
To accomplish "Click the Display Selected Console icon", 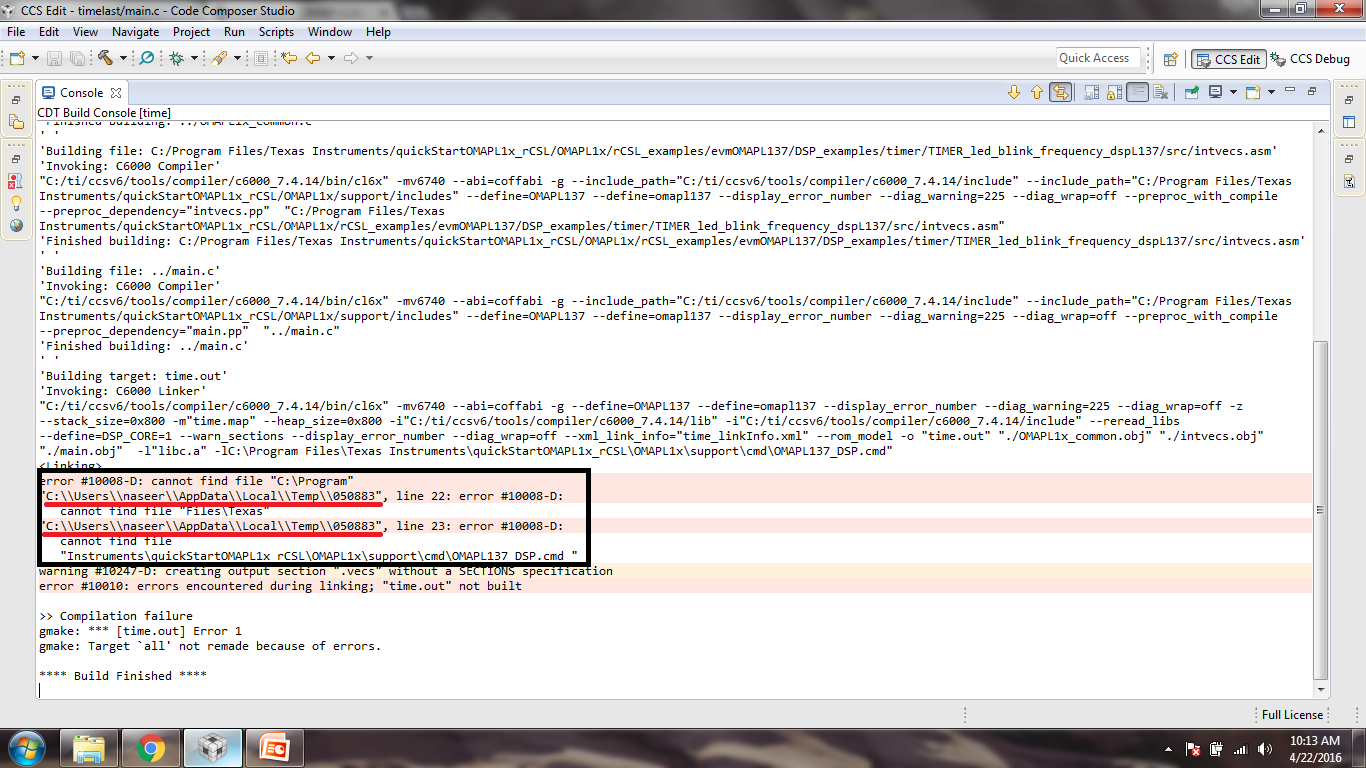I will 1216,93.
